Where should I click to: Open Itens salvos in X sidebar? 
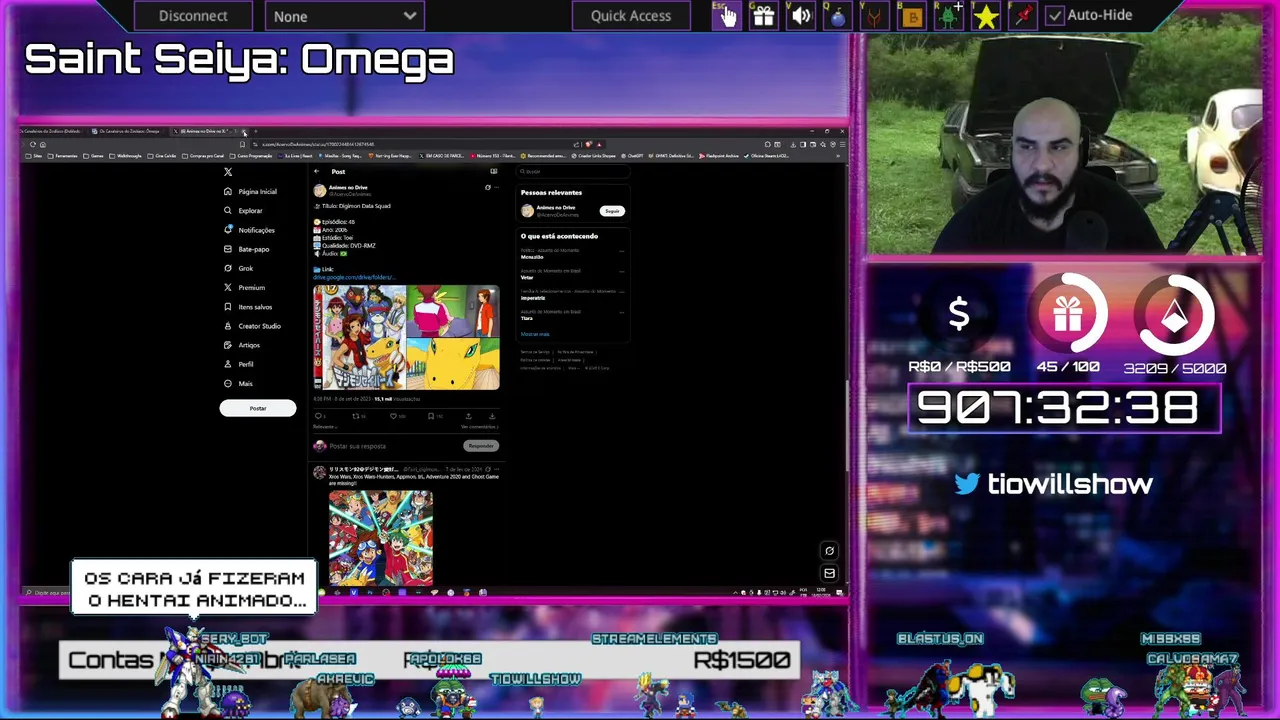point(248,307)
